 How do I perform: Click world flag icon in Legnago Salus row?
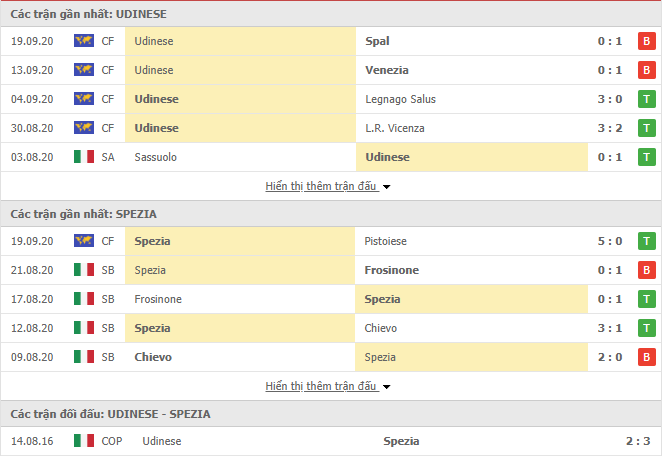pos(84,99)
